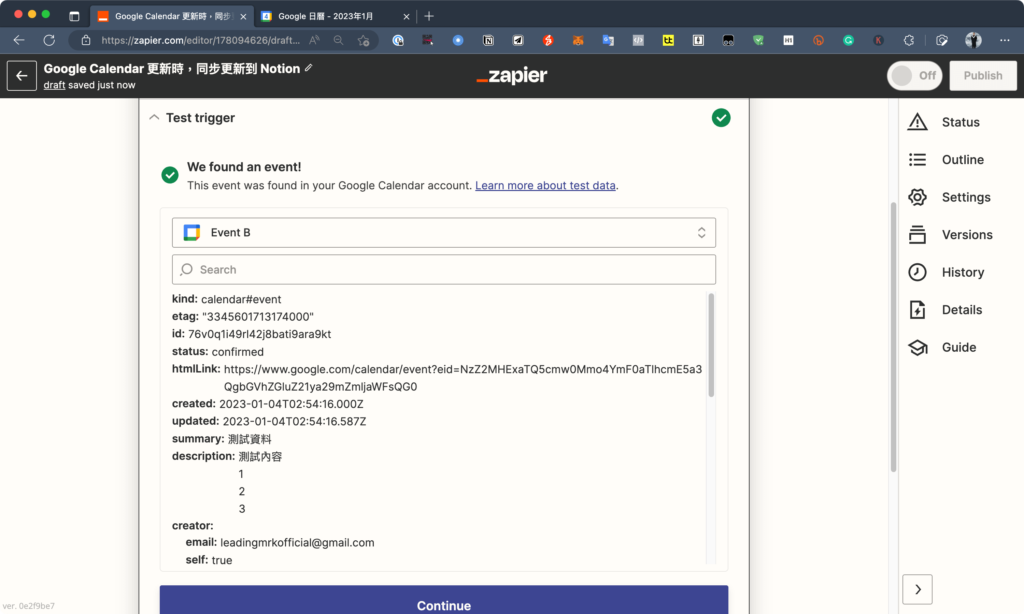
Task: Select the updated 2023-01-04T02:54:16.587Z value
Action: pyautogui.click(x=295, y=421)
